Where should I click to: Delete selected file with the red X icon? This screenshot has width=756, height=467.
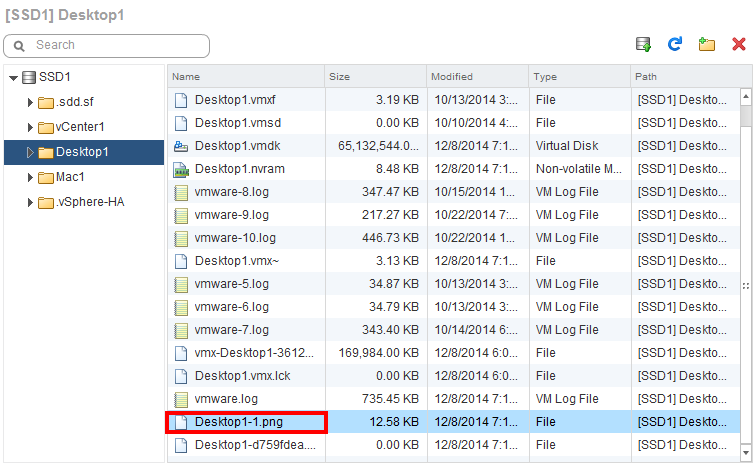pyautogui.click(x=739, y=44)
